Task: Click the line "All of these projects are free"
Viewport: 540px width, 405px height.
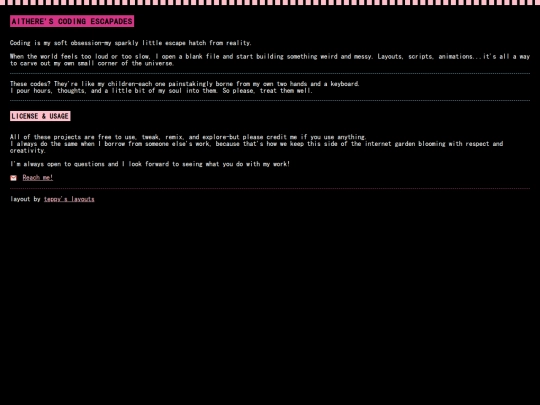Action: coord(188,137)
